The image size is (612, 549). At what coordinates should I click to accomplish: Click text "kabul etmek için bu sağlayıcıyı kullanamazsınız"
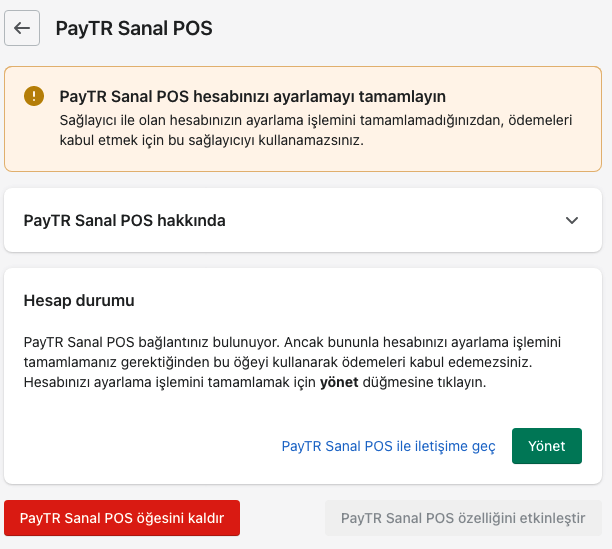tap(211, 140)
